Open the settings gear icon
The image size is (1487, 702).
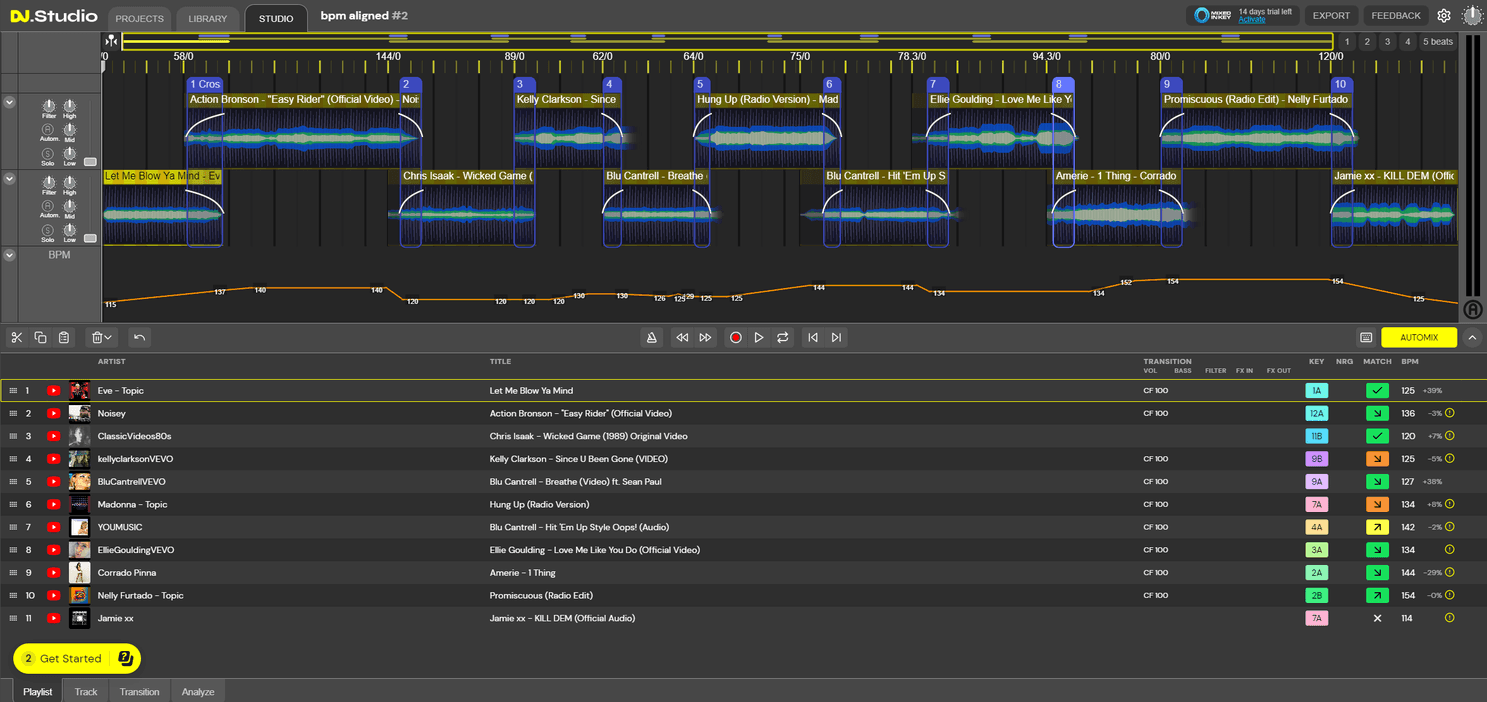(x=1444, y=15)
